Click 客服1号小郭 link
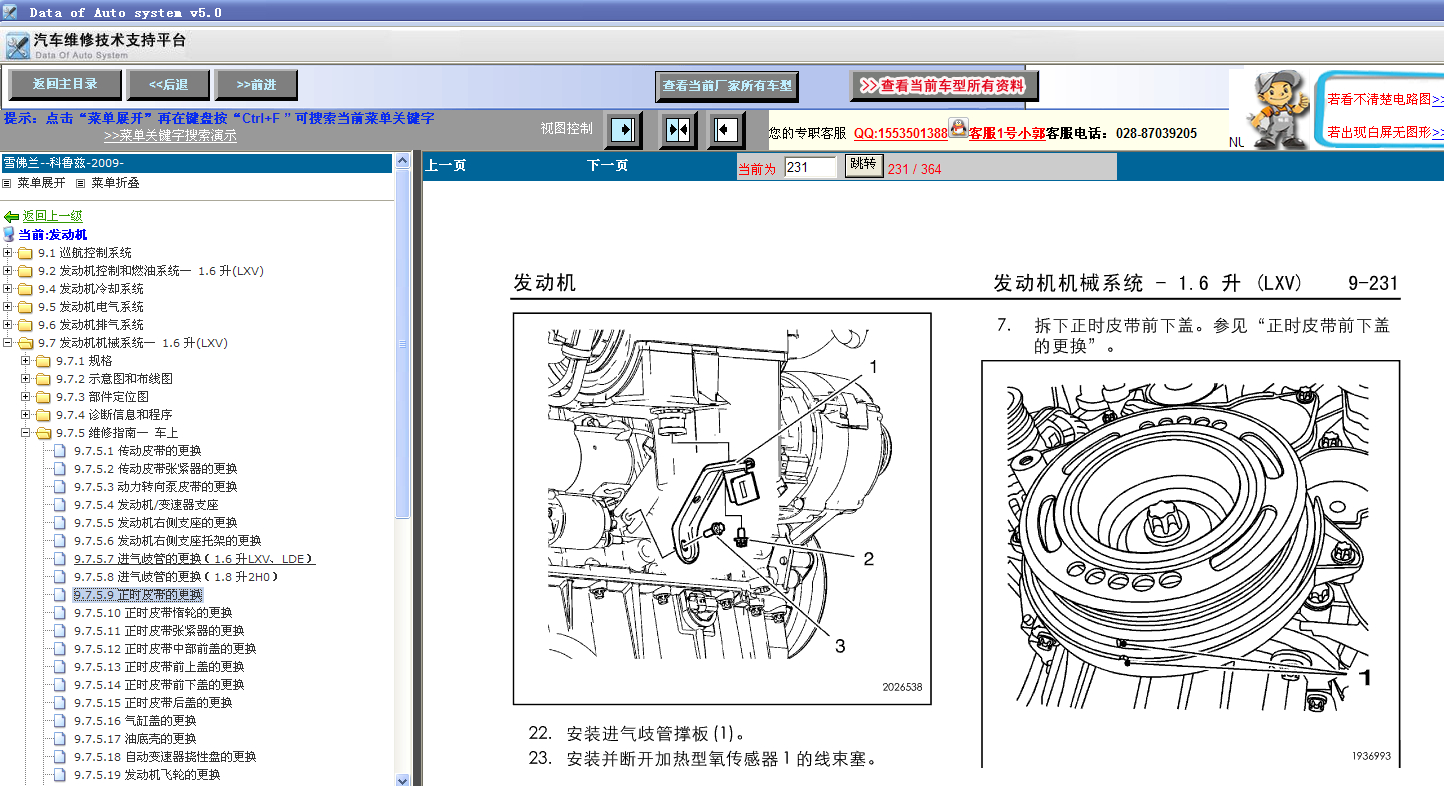 (x=1007, y=133)
